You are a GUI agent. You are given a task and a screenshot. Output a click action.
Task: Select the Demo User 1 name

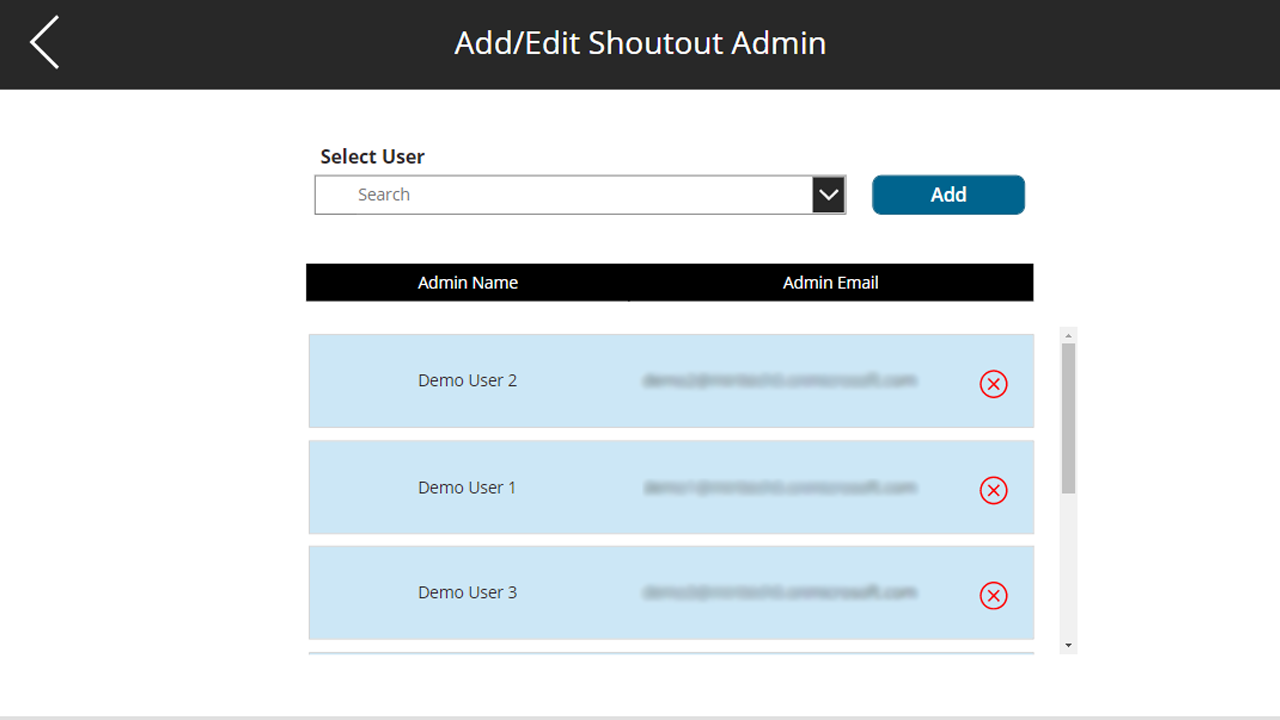coord(467,488)
